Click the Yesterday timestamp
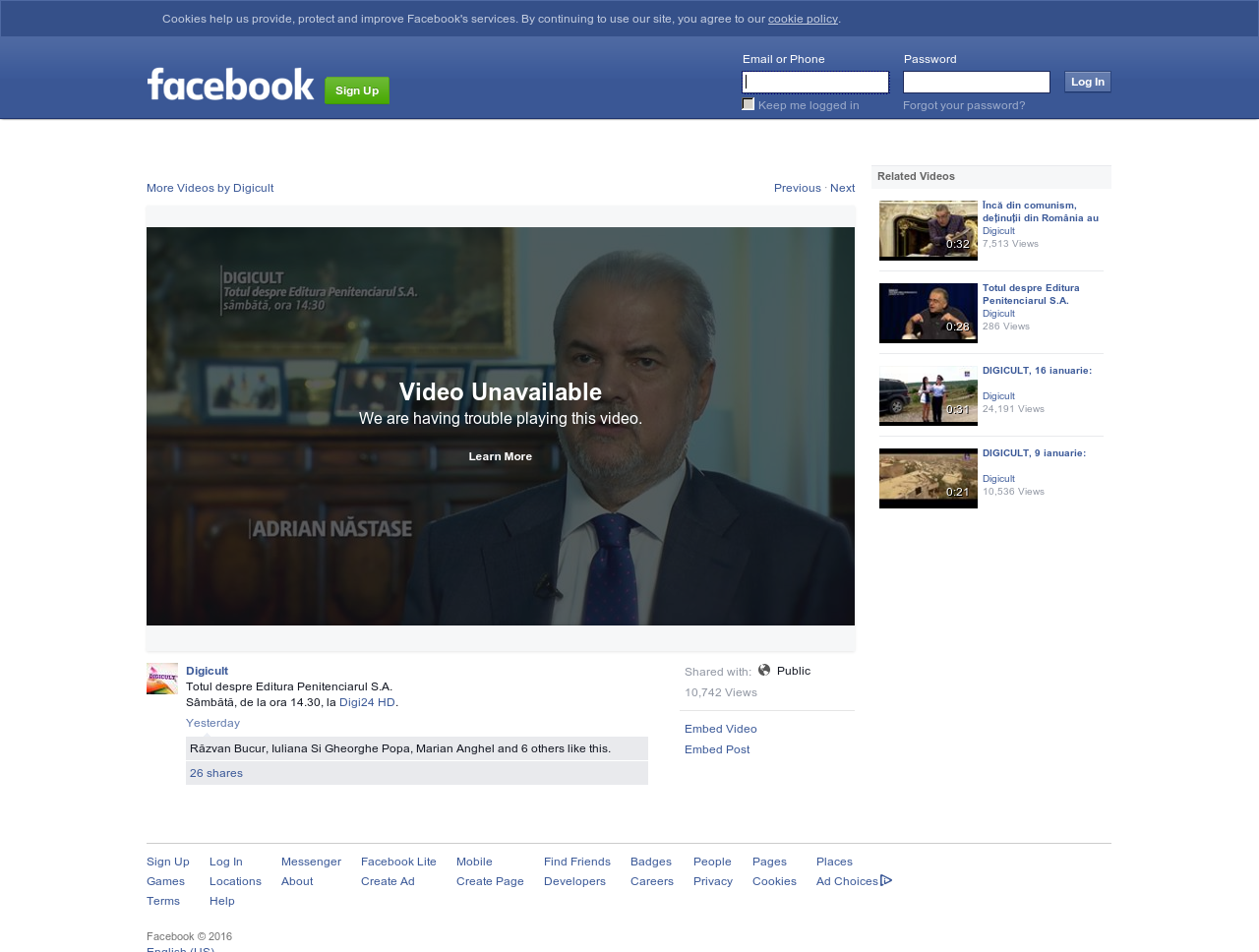 [212, 723]
